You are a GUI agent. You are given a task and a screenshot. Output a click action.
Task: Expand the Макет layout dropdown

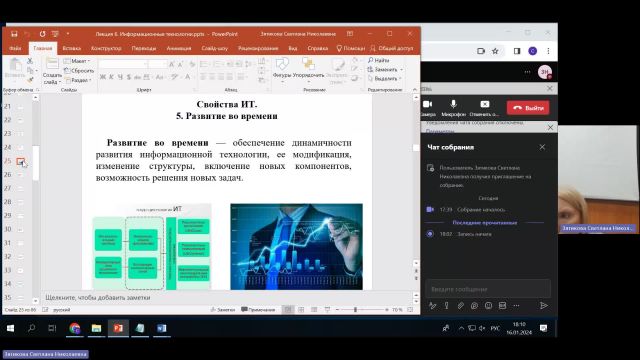click(x=77, y=61)
